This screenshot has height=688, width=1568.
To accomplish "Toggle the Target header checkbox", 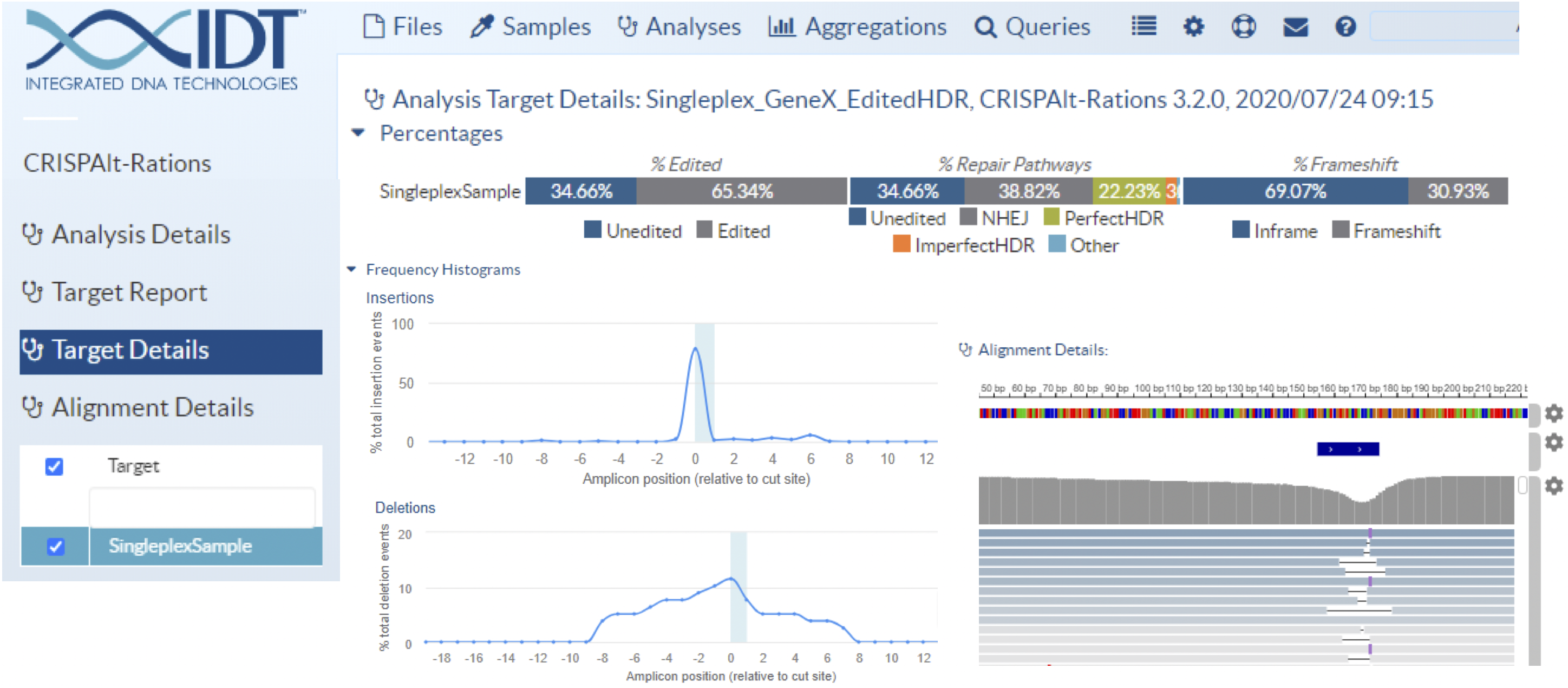I will tap(54, 466).
